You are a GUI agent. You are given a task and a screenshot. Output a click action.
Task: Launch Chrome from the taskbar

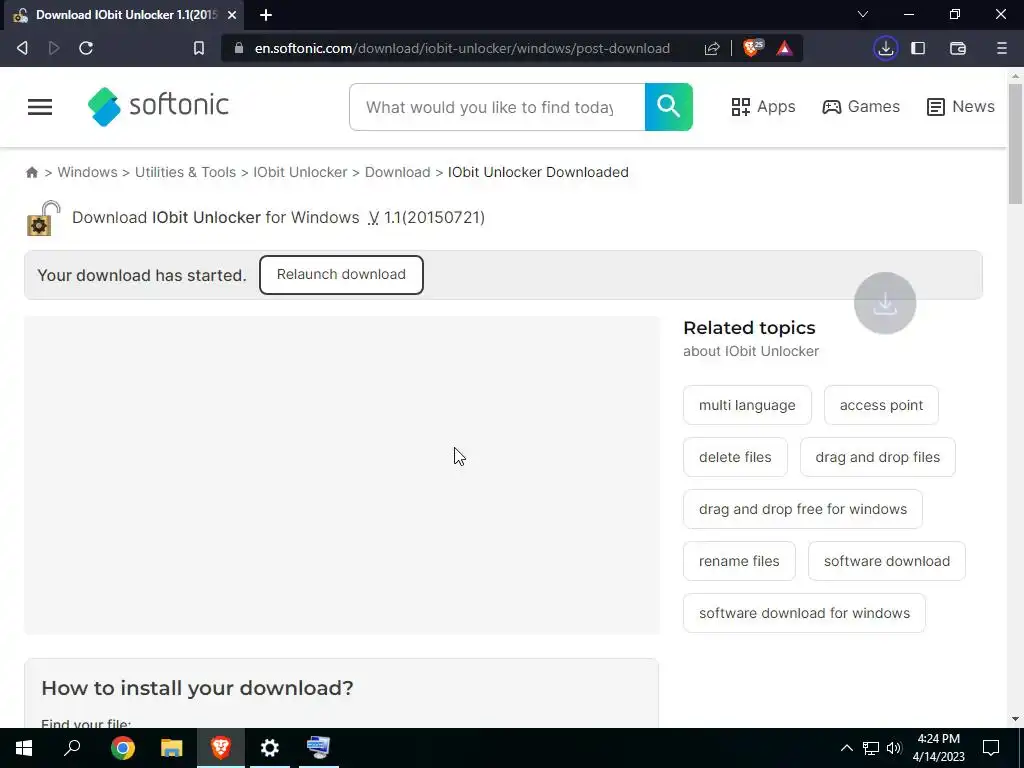tap(123, 748)
